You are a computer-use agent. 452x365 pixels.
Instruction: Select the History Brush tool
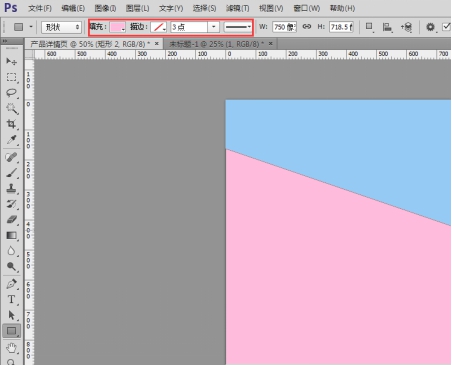[x=12, y=204]
